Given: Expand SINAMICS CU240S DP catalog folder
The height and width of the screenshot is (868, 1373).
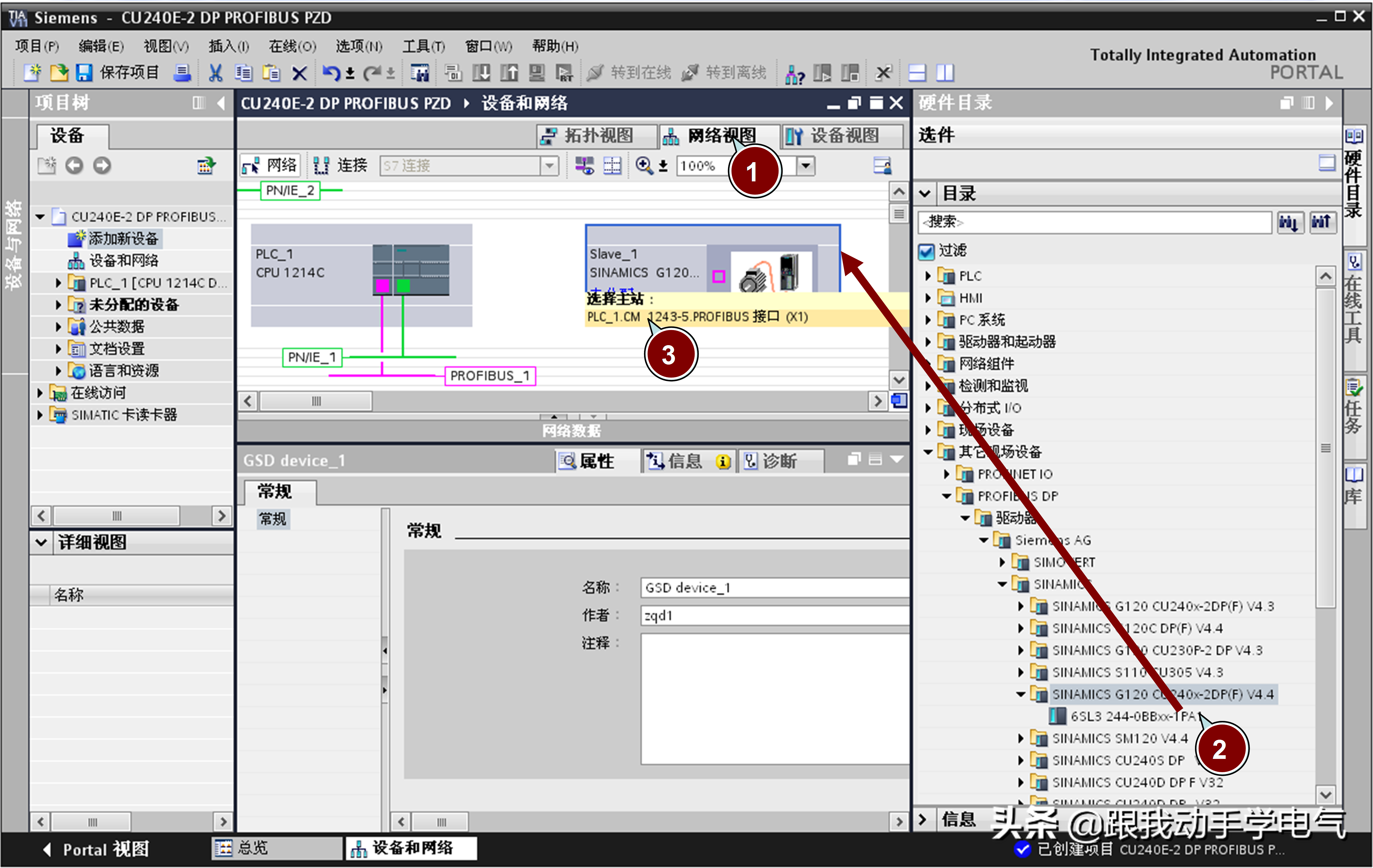Looking at the screenshot, I should tap(1021, 760).
